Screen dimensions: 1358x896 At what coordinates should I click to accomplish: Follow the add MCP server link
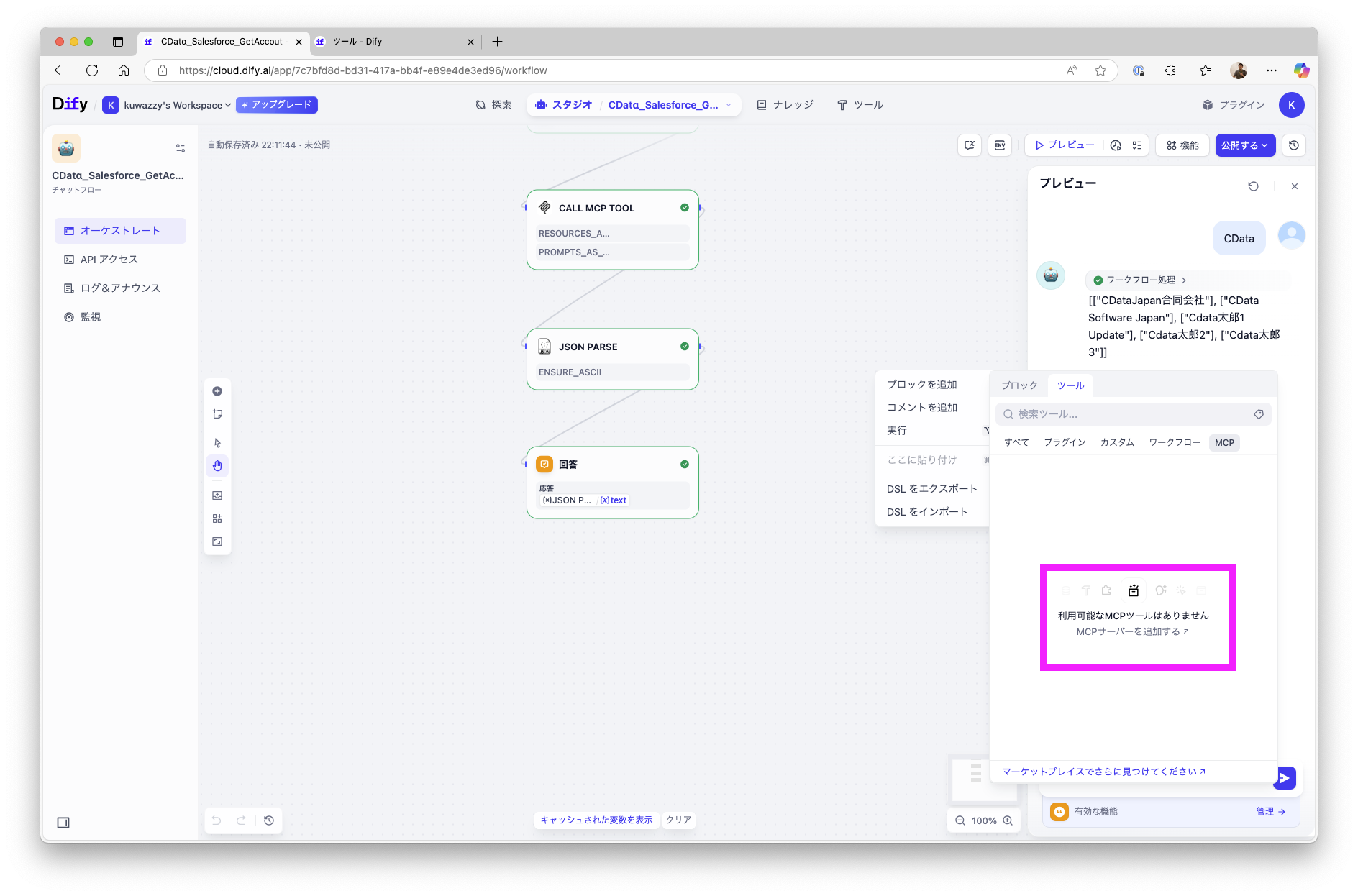[1133, 632]
